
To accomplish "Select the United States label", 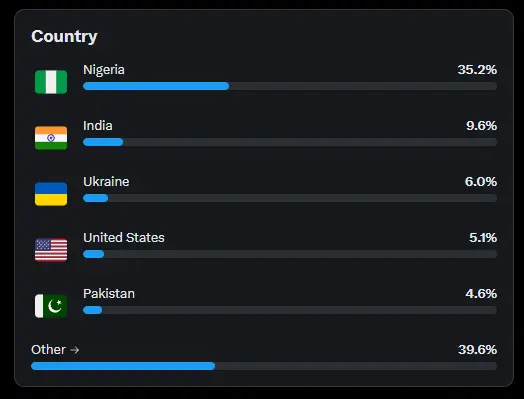I will tap(124, 238).
